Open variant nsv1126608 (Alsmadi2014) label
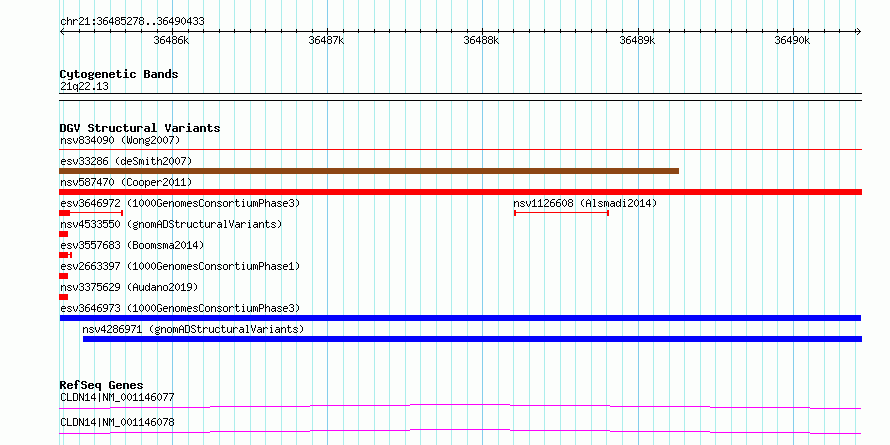Screen dimensions: 890x445 tap(585, 203)
